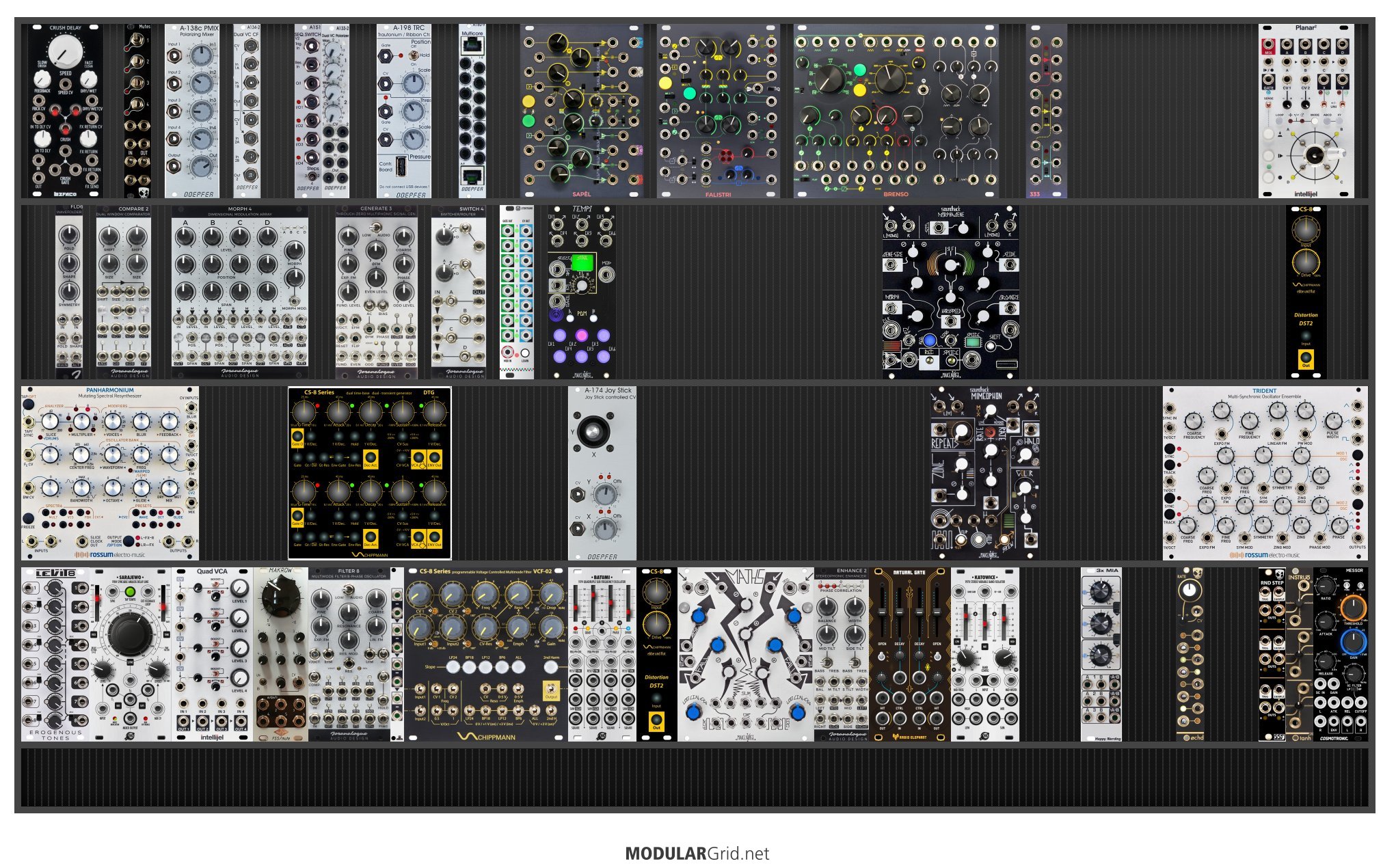The width and height of the screenshot is (1396, 868).
Task: Select the RND STEP module
Action: tap(1272, 654)
